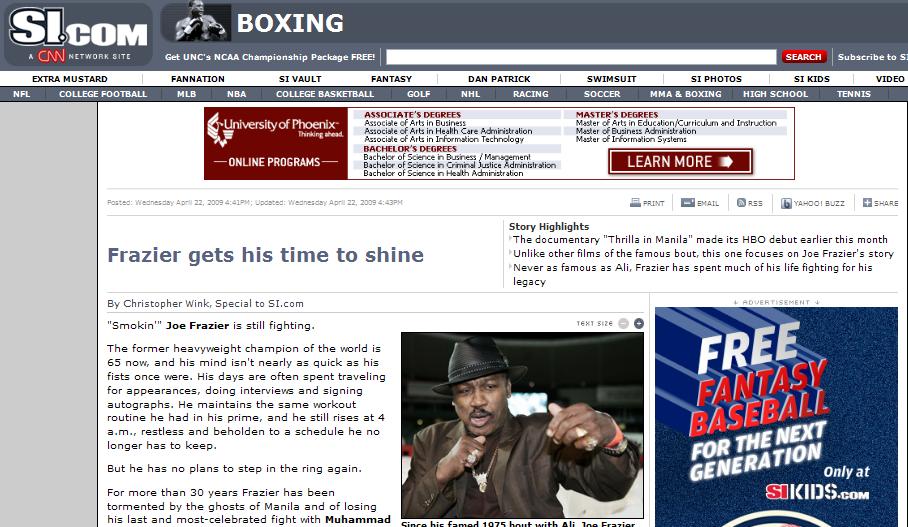
Task: Click headline 'Frazier gets his time to shine'
Action: 266,255
